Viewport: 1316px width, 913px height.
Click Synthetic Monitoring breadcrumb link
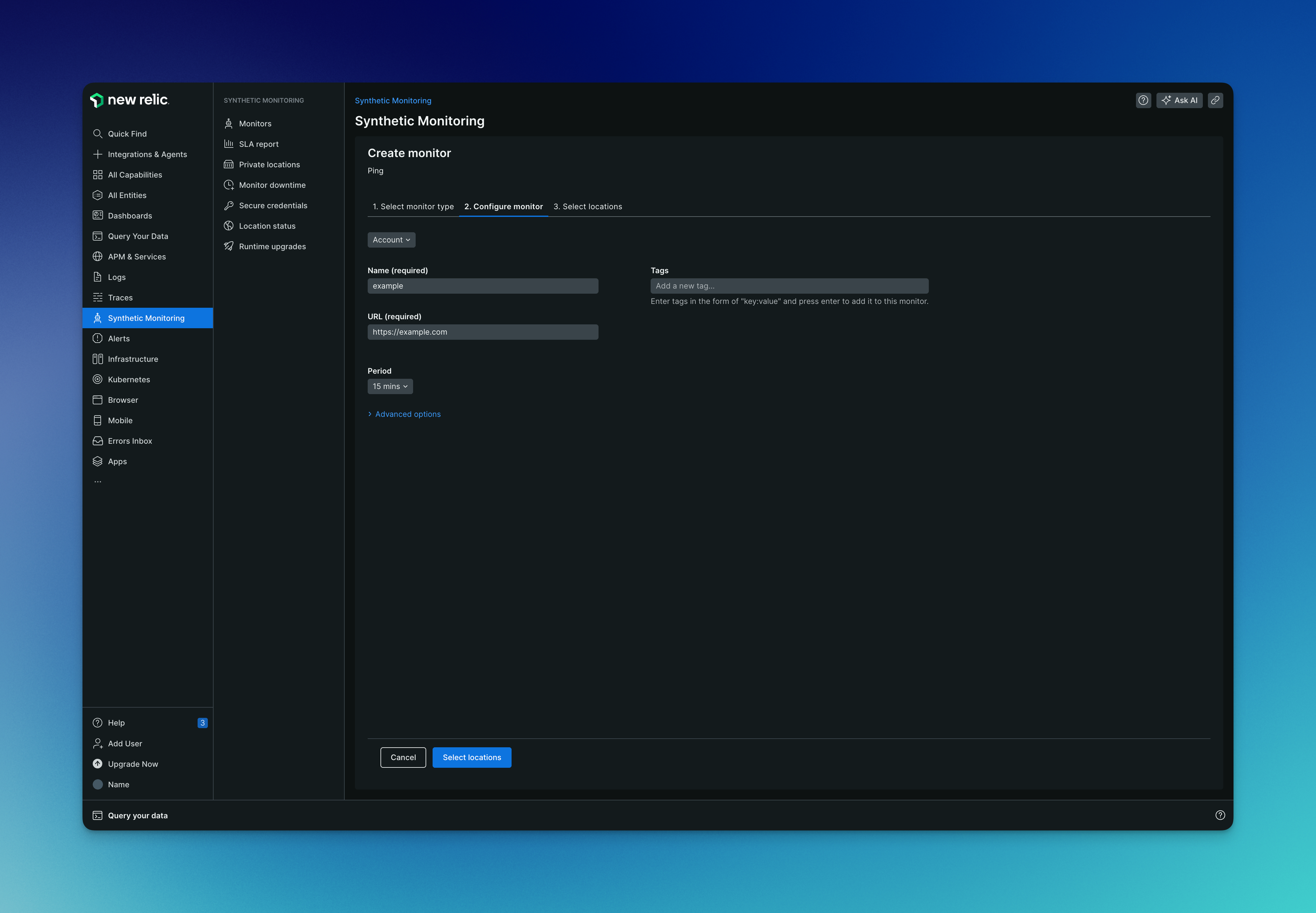click(393, 101)
